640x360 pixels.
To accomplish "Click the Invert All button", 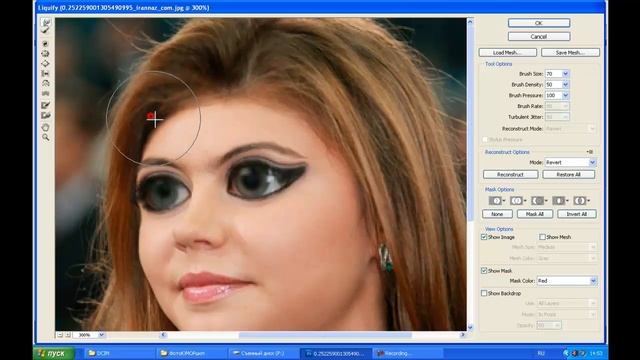I will coord(577,214).
